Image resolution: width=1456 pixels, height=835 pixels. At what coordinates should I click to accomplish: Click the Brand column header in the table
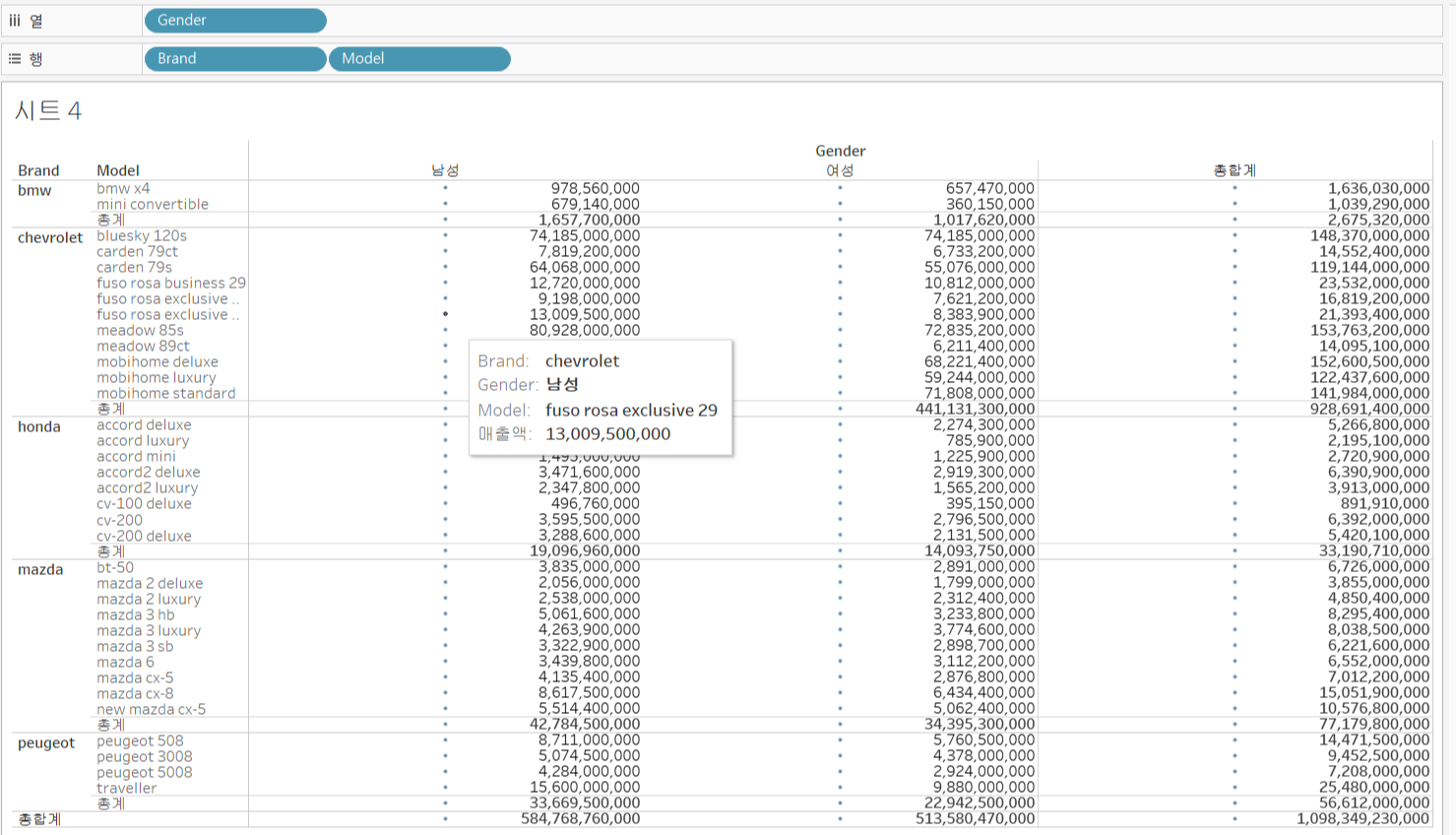[38, 170]
